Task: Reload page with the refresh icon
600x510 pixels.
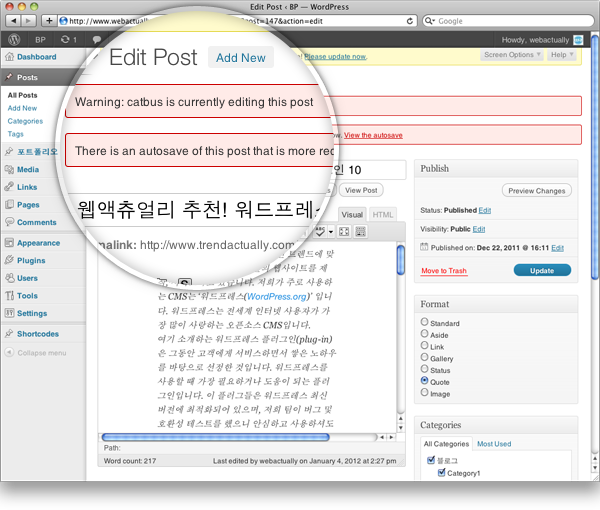Action: [x=409, y=21]
